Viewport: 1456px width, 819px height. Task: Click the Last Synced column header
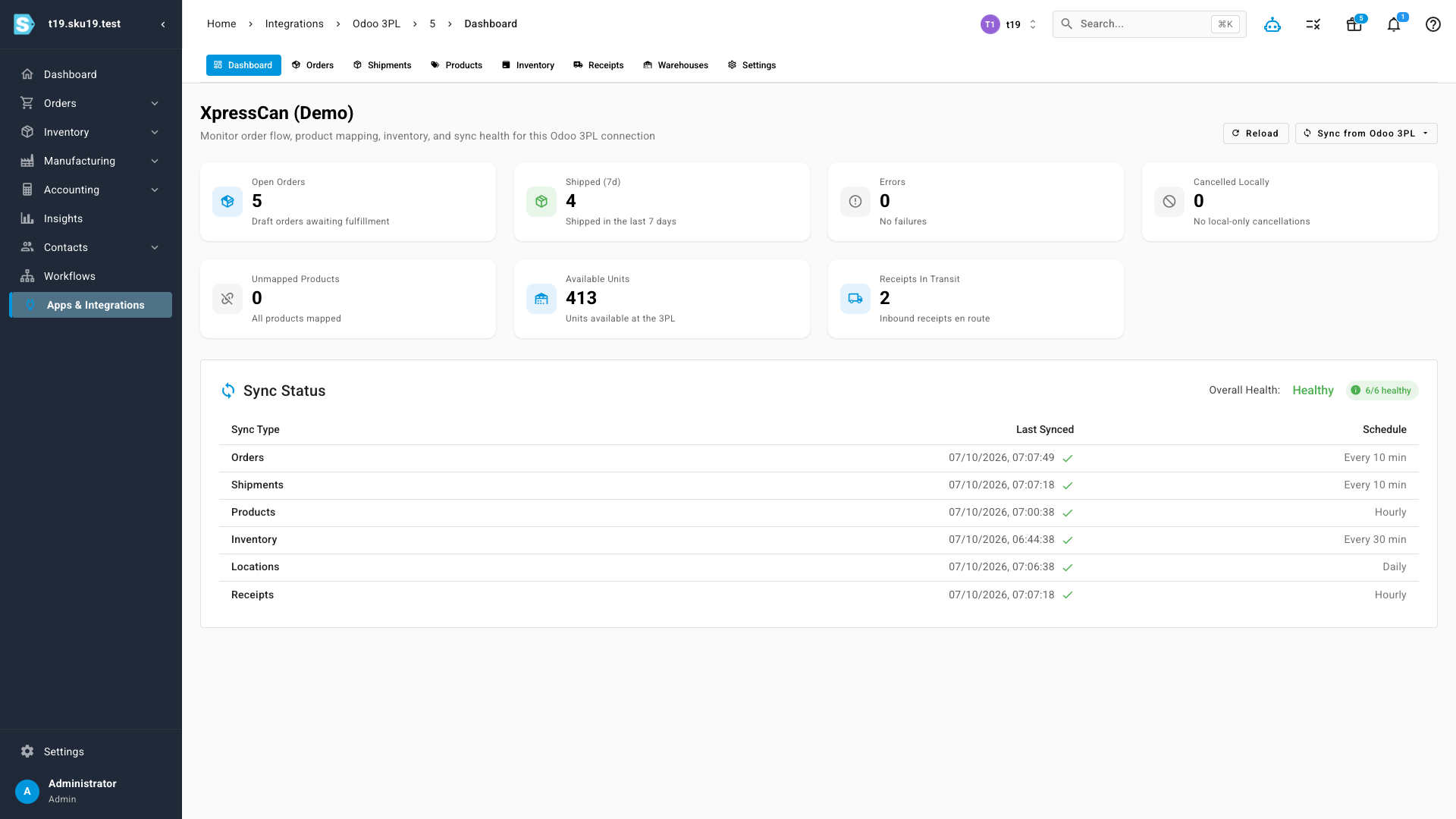click(1045, 429)
